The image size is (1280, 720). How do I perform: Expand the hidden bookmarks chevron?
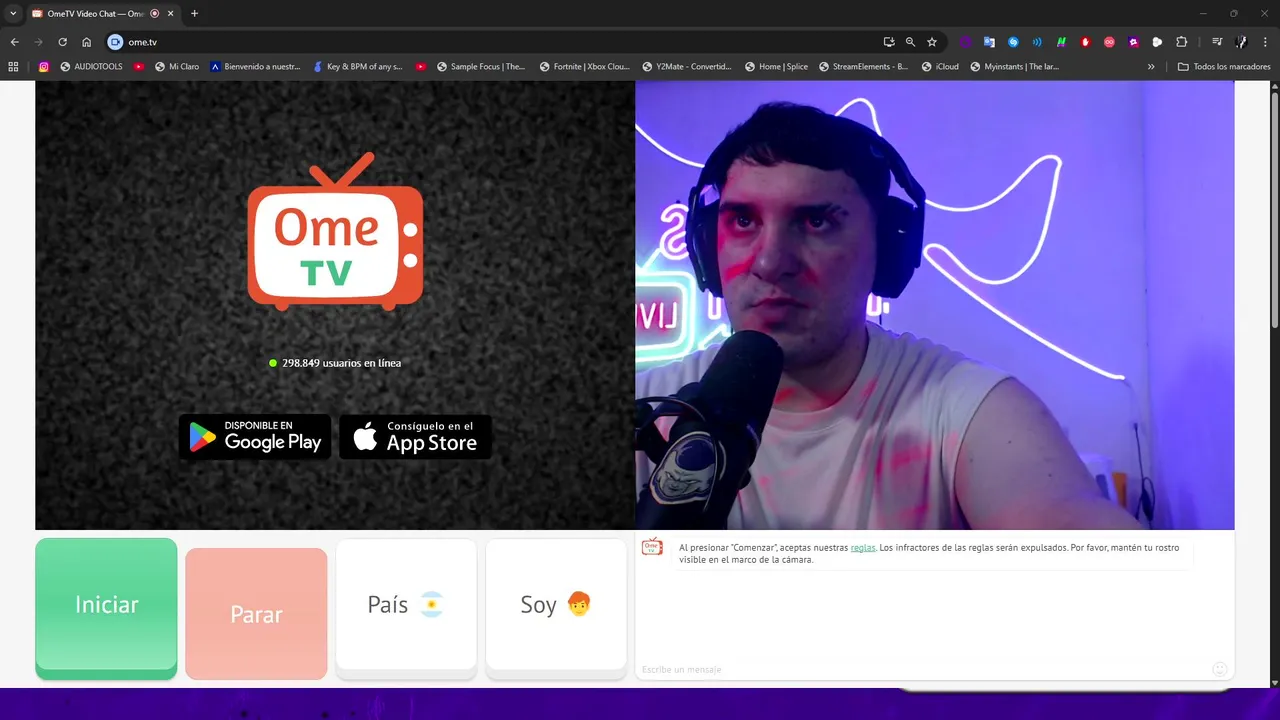[x=1151, y=67]
